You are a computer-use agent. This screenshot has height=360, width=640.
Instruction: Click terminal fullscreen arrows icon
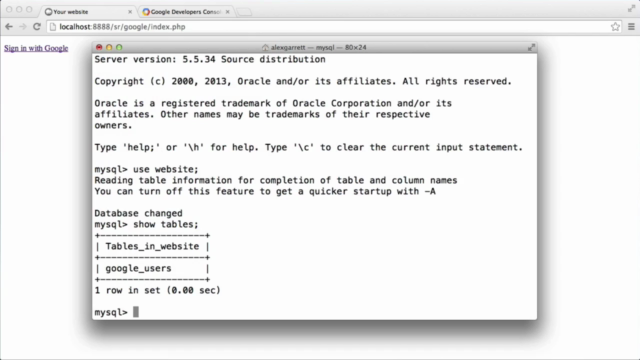(x=531, y=47)
